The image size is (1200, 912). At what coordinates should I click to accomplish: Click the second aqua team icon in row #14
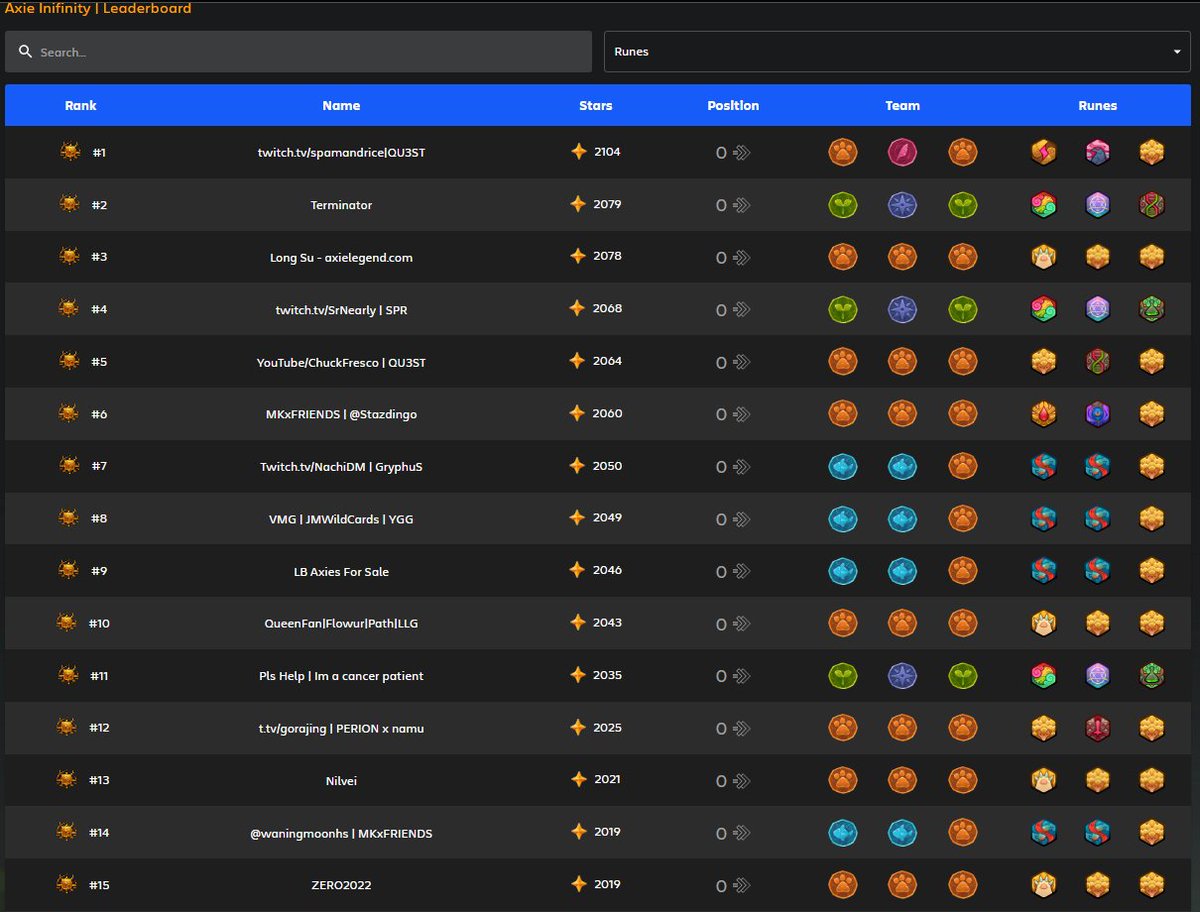tap(902, 832)
